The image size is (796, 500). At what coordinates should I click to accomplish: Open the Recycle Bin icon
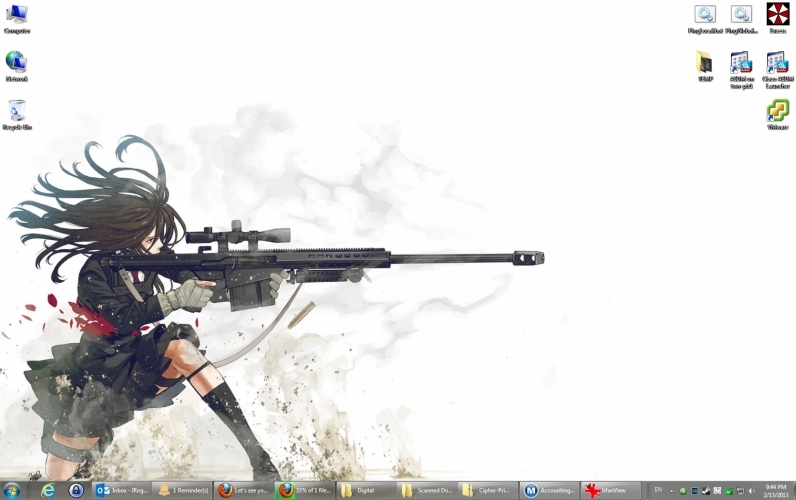click(17, 115)
